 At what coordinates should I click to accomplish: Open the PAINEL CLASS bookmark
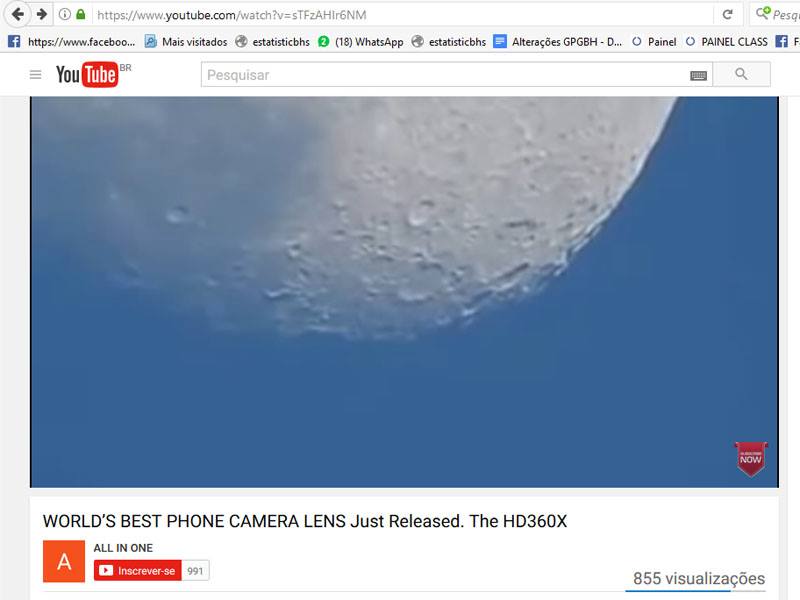tap(726, 42)
